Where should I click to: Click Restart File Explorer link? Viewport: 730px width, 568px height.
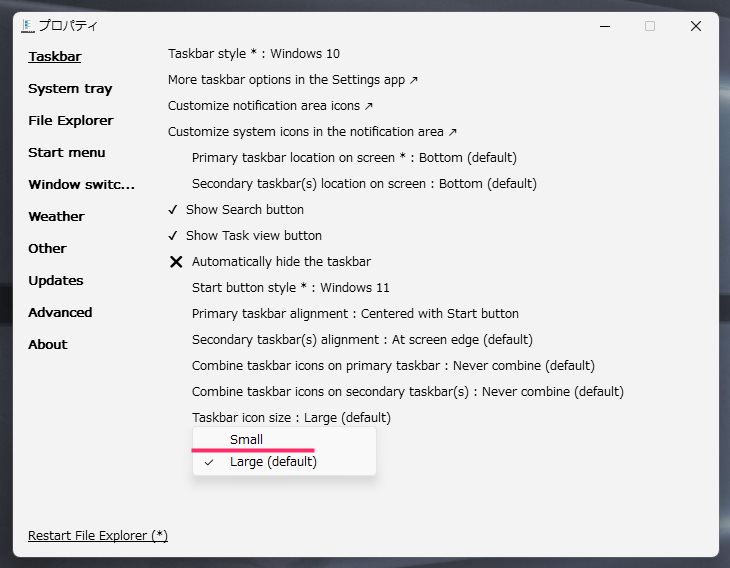(98, 536)
